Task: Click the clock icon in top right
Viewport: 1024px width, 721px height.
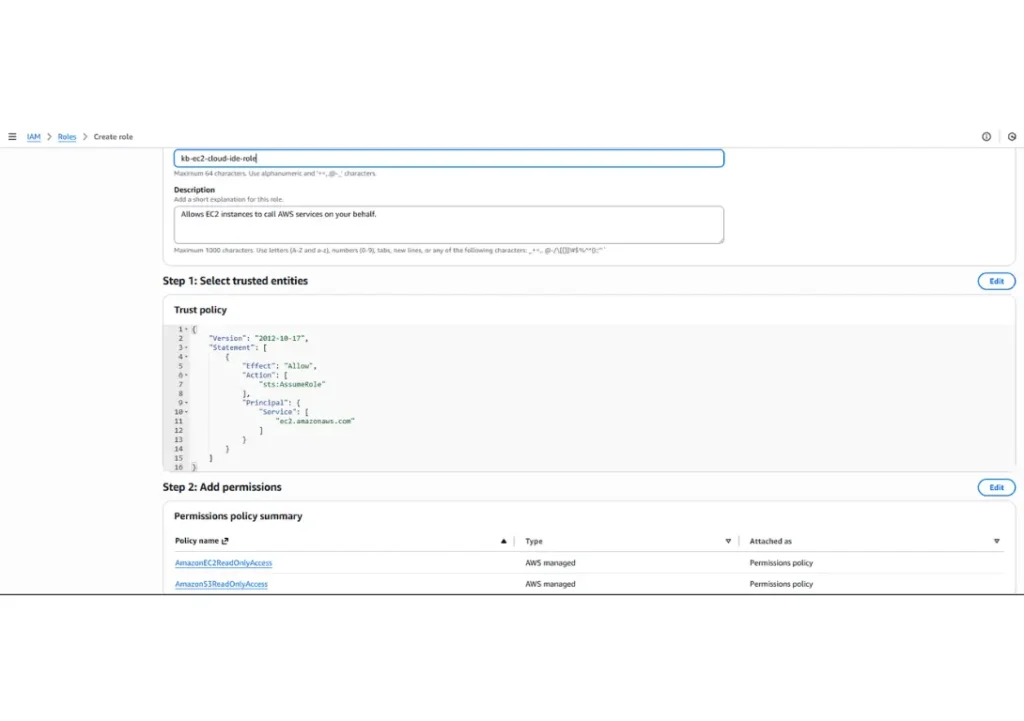Action: click(1011, 137)
